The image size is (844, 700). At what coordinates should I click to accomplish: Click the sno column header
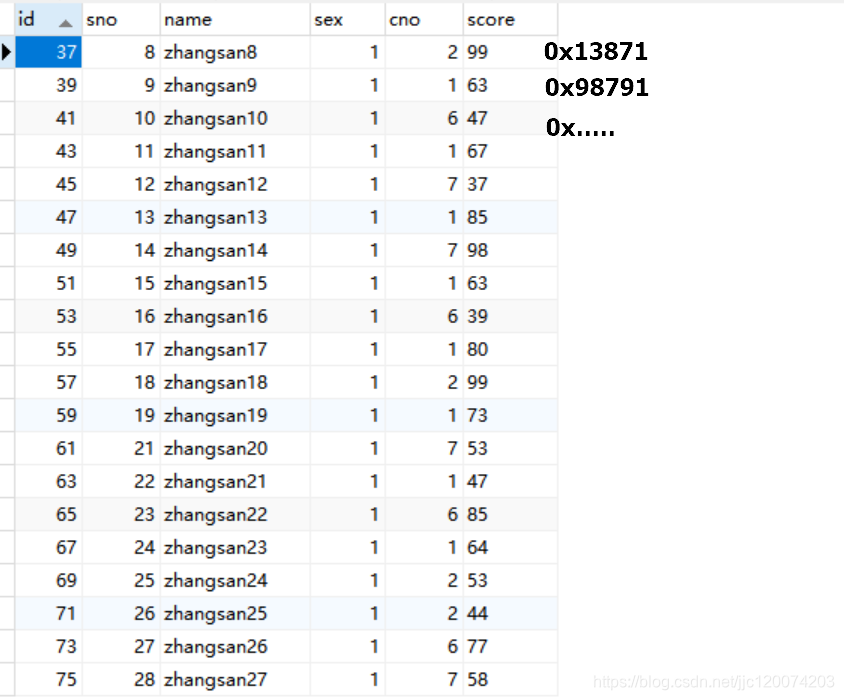tap(121, 20)
